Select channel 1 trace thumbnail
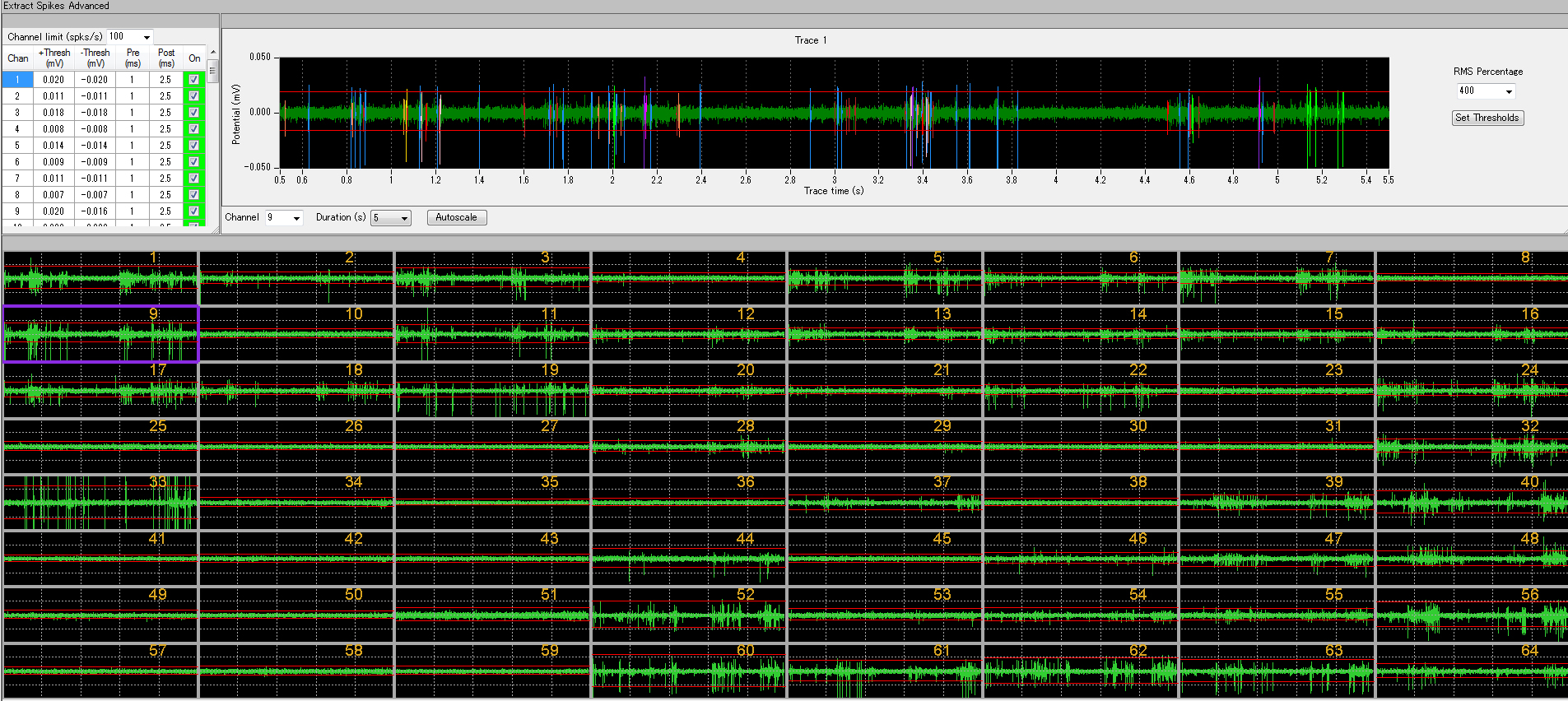The height and width of the screenshot is (701, 1568). point(100,278)
